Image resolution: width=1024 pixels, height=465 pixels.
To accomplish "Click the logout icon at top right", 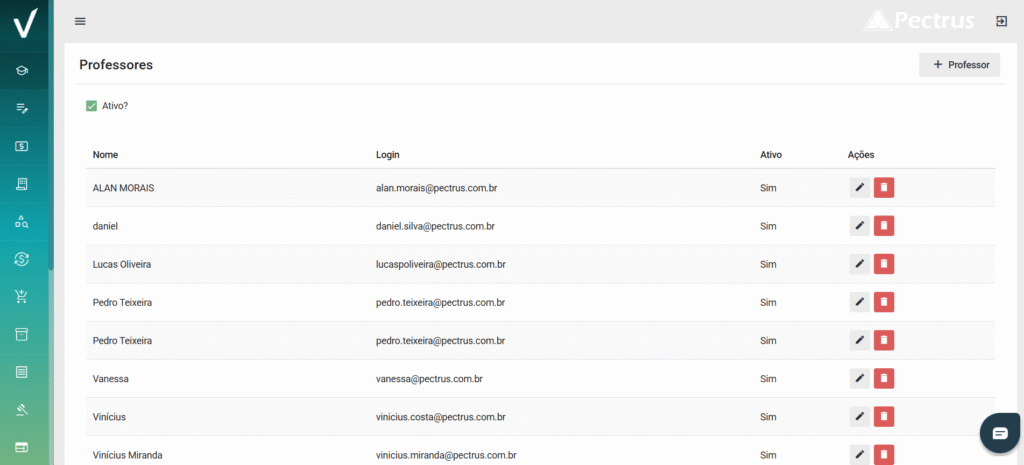I will pos(1000,21).
